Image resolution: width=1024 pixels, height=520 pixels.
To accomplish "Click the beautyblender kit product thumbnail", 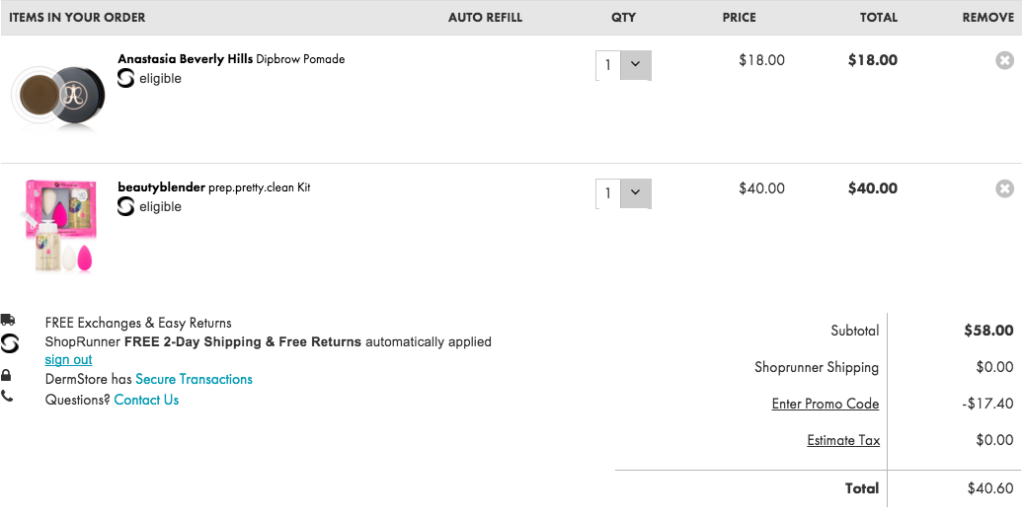I will click(x=61, y=226).
